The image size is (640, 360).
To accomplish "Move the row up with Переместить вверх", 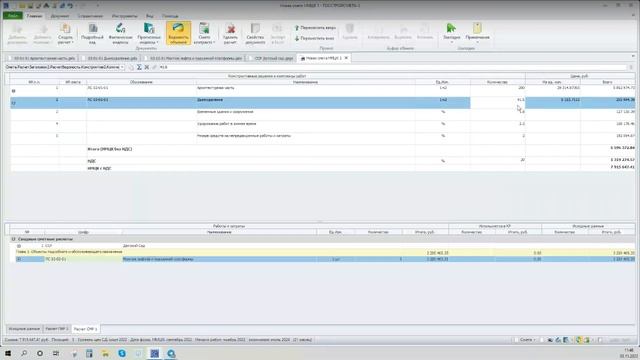I will [x=315, y=28].
